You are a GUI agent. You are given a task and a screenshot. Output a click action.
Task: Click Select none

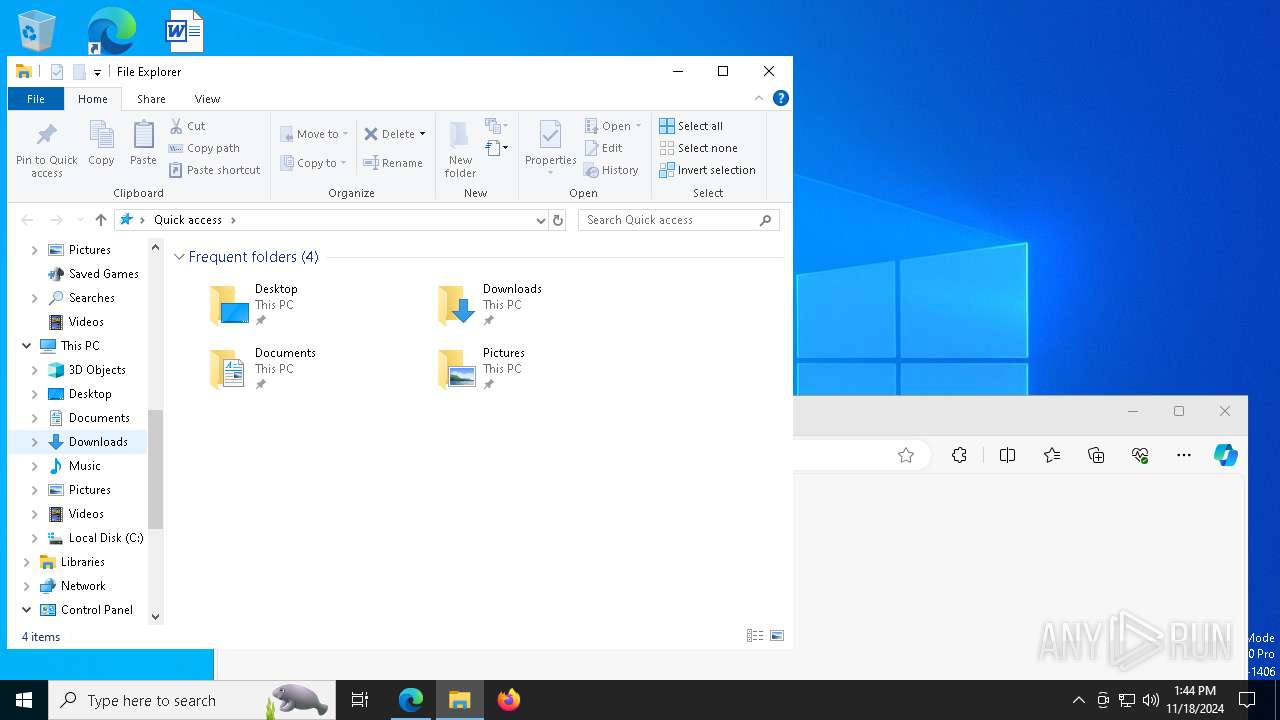click(x=698, y=148)
